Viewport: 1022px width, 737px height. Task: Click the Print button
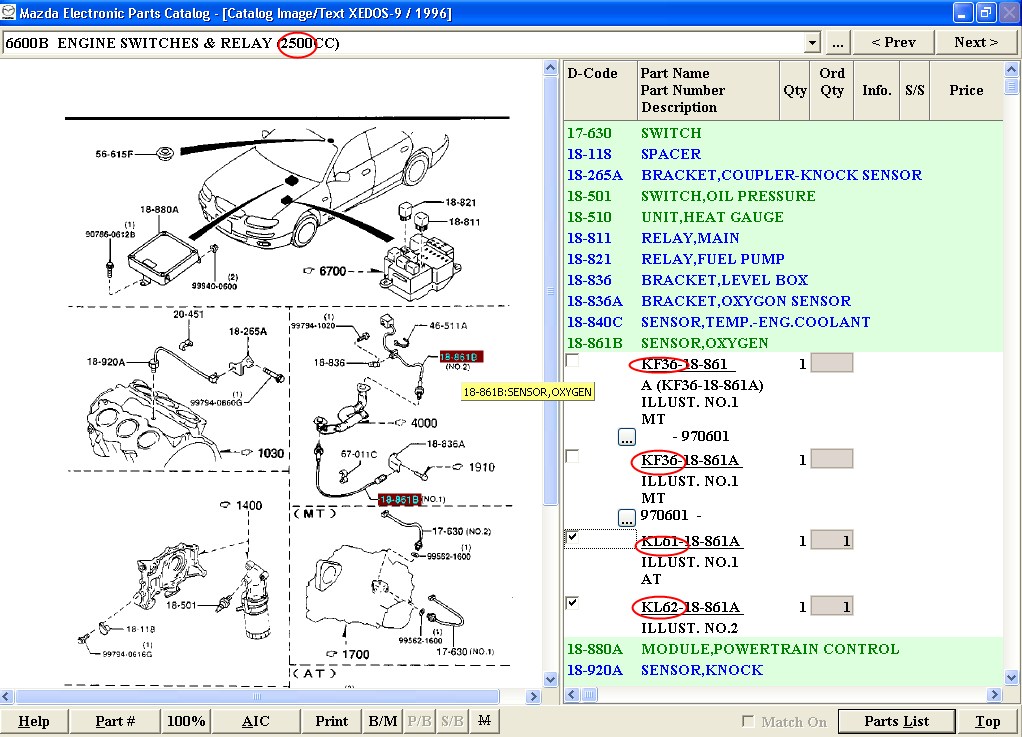pyautogui.click(x=332, y=721)
